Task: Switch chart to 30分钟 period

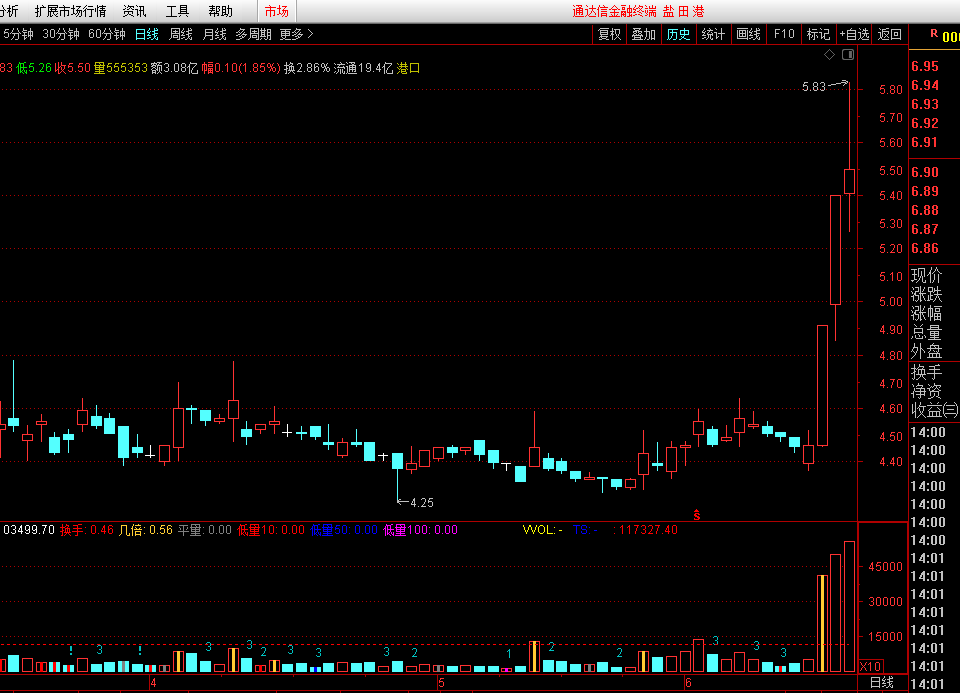Action: tap(61, 34)
